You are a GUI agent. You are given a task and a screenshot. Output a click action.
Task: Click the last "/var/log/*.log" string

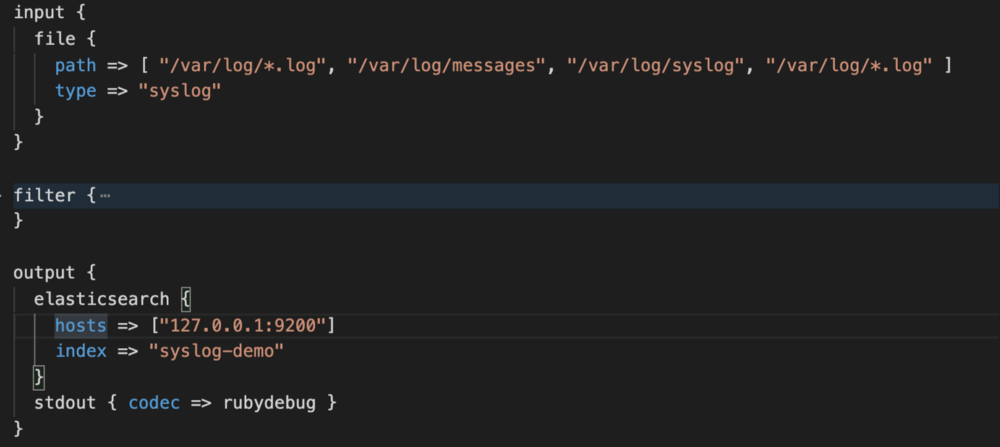[849, 65]
